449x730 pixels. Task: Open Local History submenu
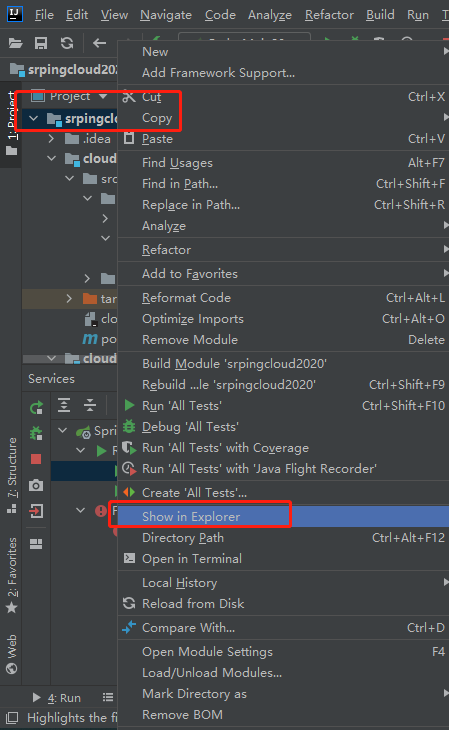point(283,582)
